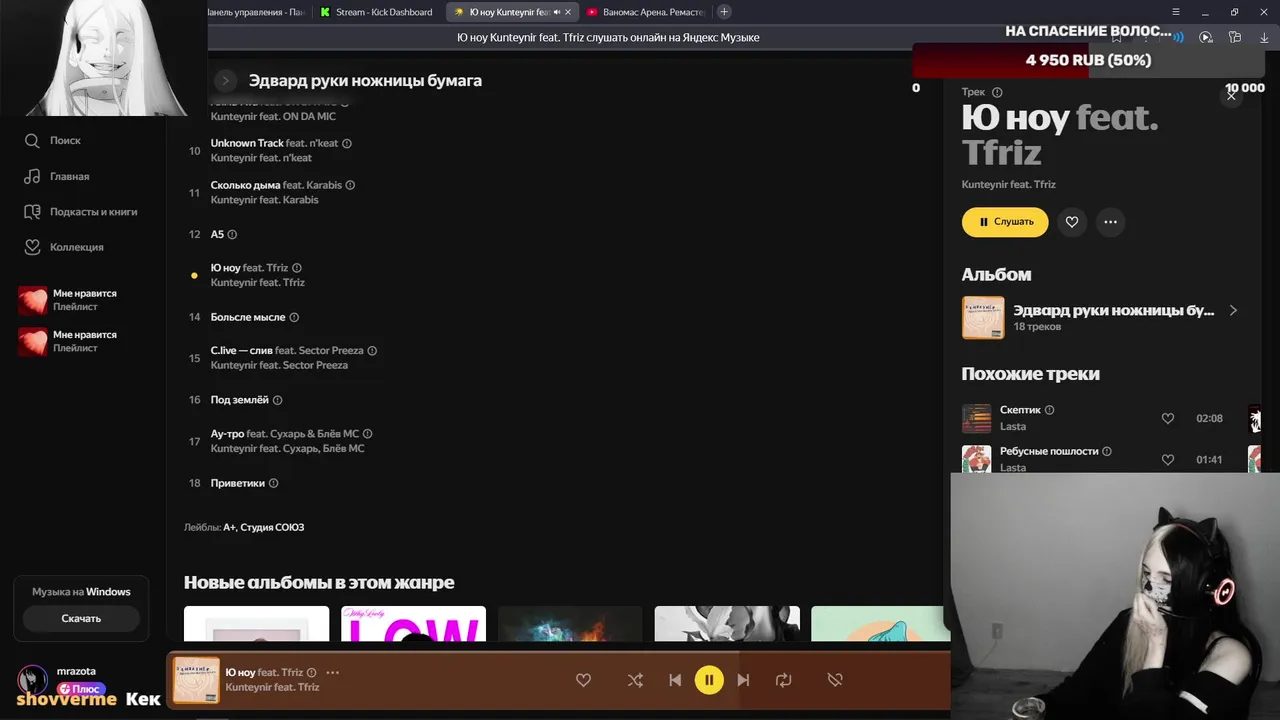Image resolution: width=1280 pixels, height=720 pixels.
Task: Show info icon for Больсле мысле
Action: click(x=294, y=317)
